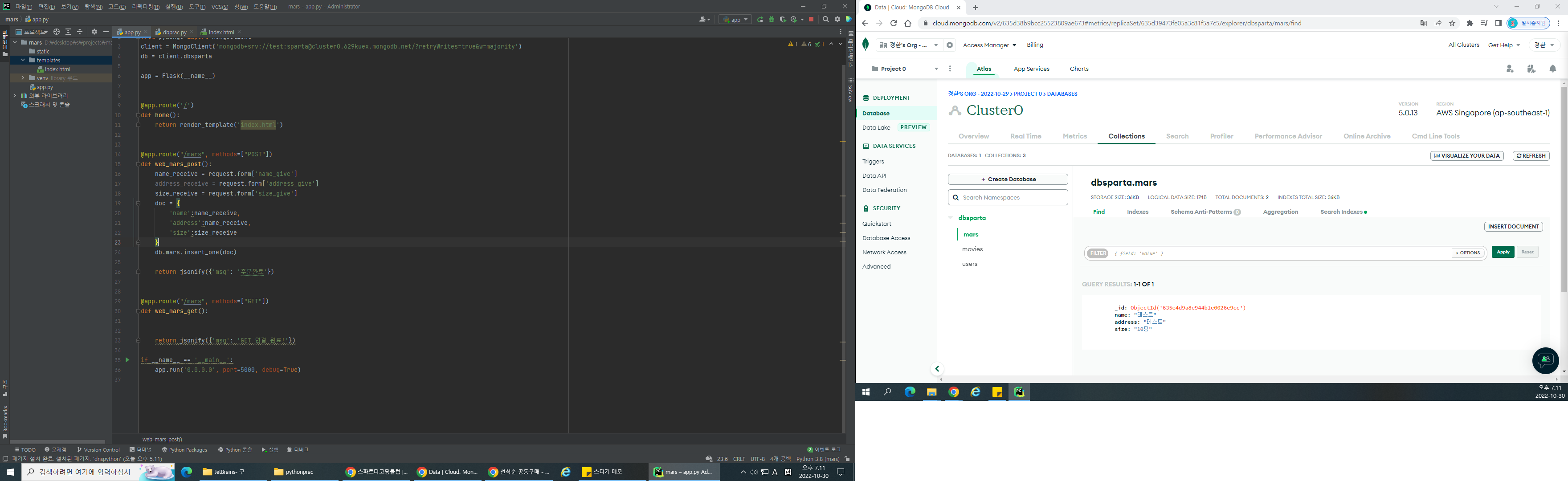Screen dimensions: 1568x481
Task: Select the users collection
Action: [x=970, y=264]
